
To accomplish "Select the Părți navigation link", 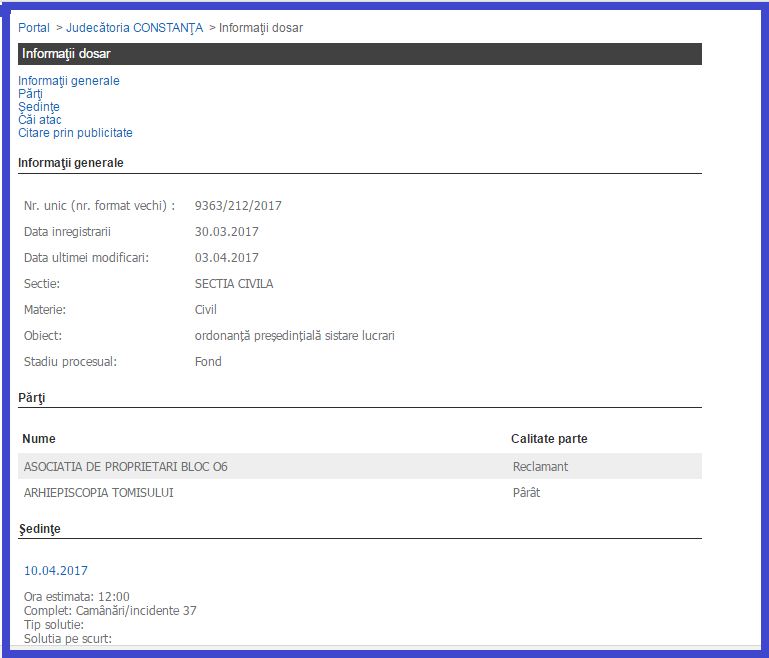I will (x=30, y=94).
